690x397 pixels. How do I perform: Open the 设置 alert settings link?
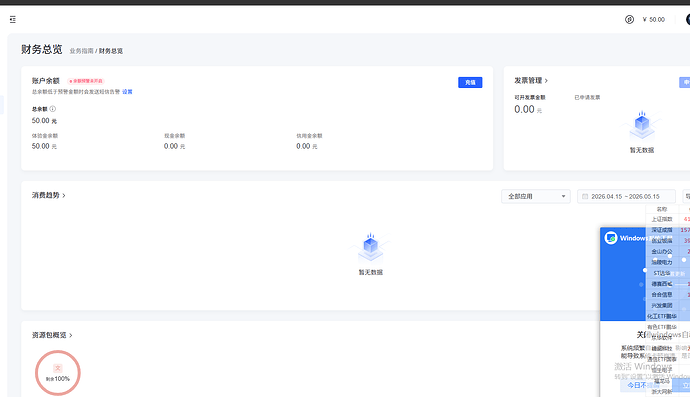click(127, 92)
